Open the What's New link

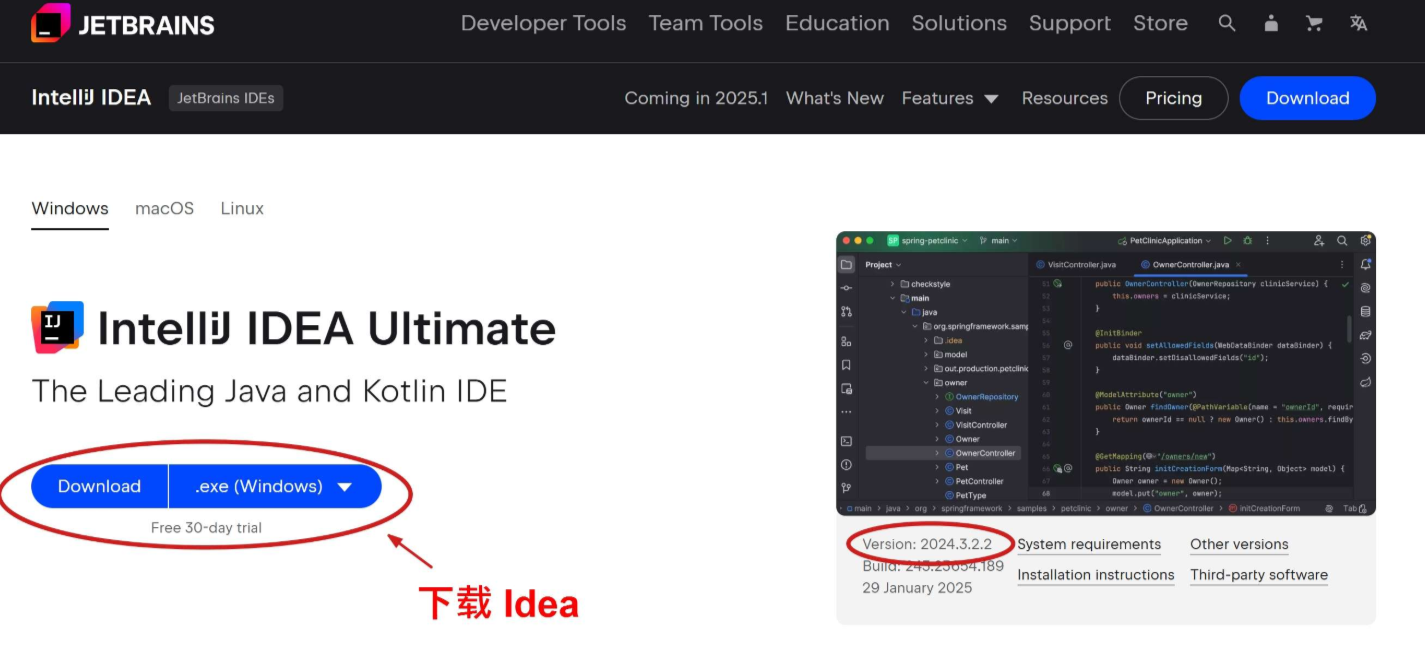click(x=835, y=98)
